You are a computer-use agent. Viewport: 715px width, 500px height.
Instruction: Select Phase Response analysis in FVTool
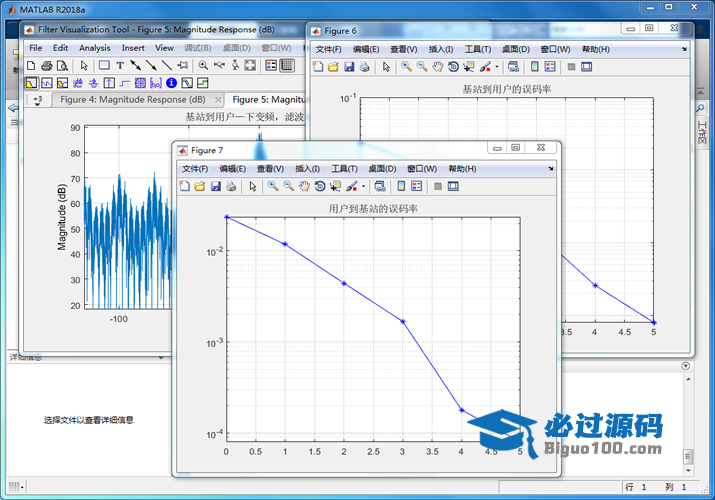pyautogui.click(x=47, y=83)
